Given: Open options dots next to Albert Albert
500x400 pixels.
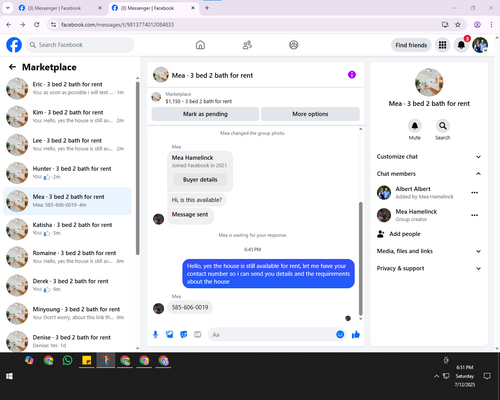Looking at the screenshot, I should (475, 193).
